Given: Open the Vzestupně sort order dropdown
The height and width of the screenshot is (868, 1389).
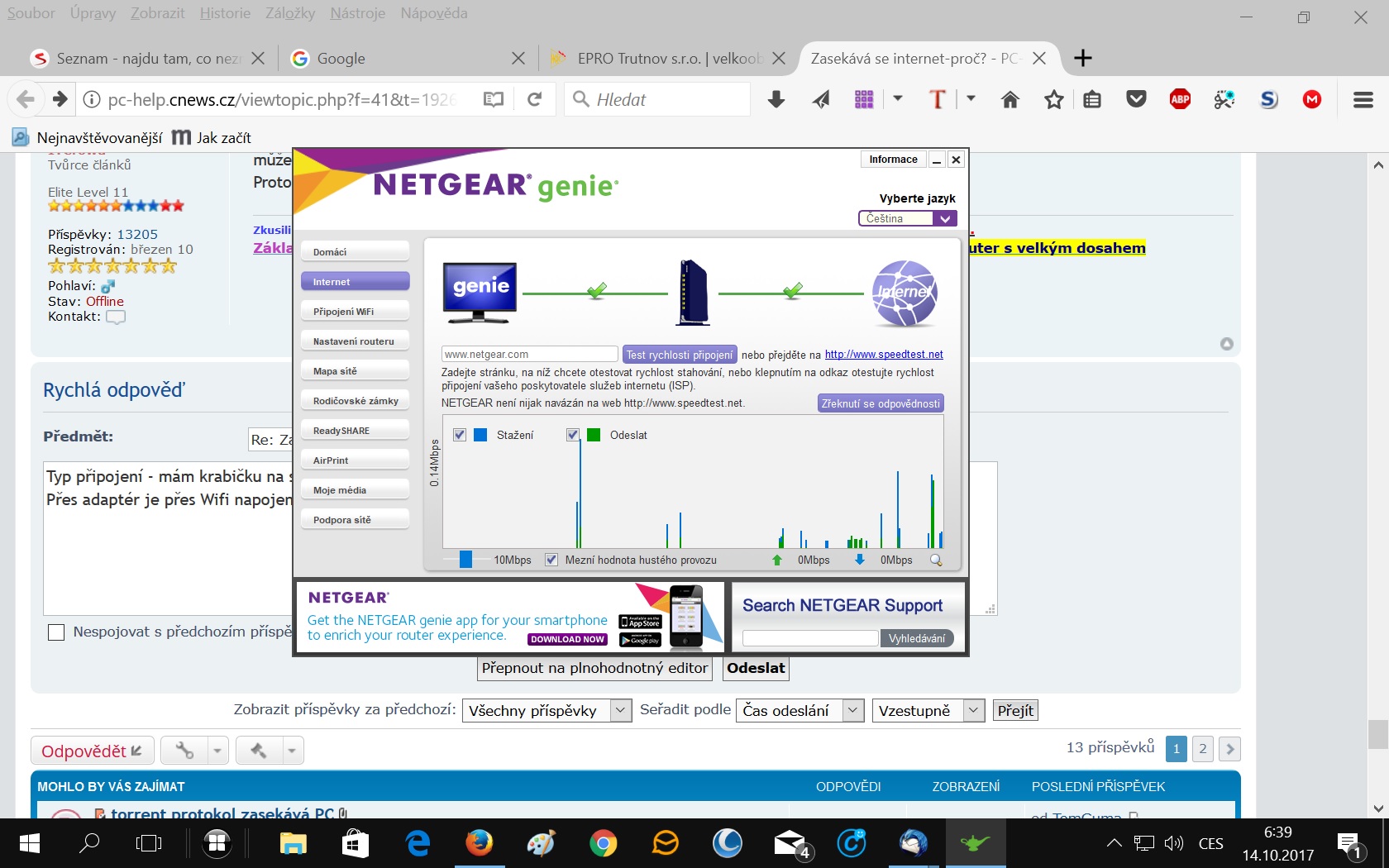Looking at the screenshot, I should pos(974,710).
